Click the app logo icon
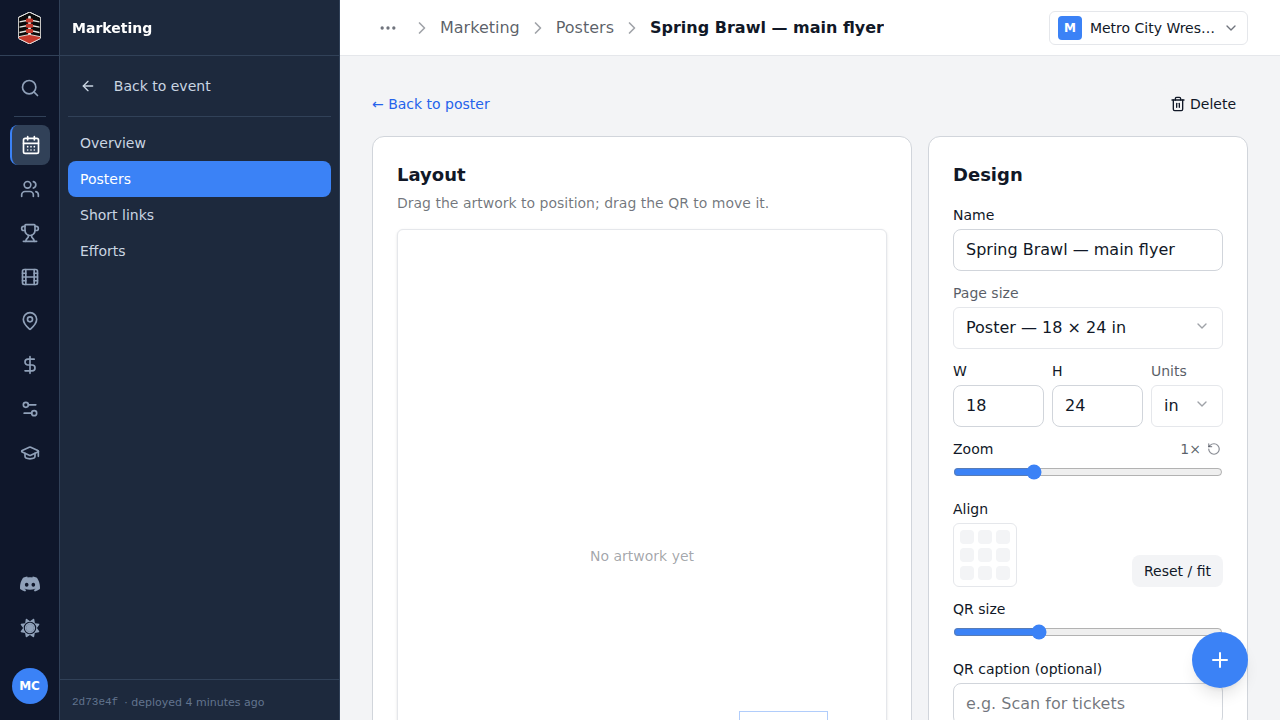 click(30, 28)
